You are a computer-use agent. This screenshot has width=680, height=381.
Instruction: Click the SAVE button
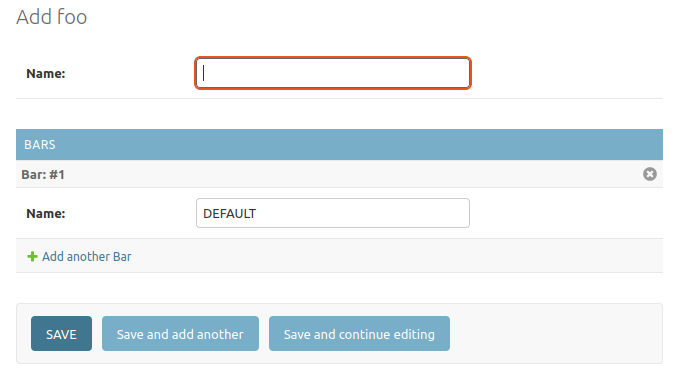coord(61,333)
